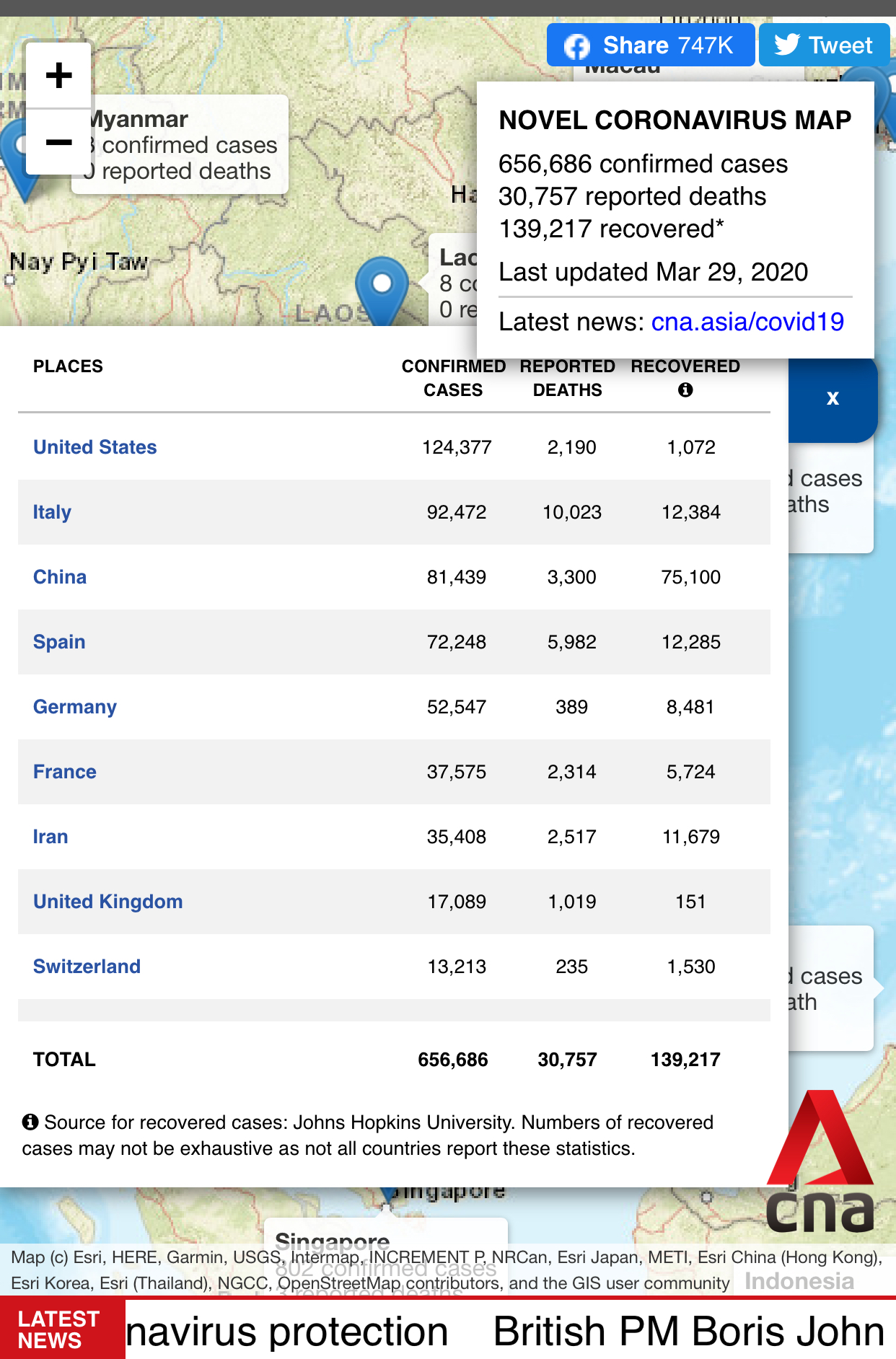This screenshot has height=1359, width=896.
Task: Click the info icon under Recovered header
Action: (685, 390)
